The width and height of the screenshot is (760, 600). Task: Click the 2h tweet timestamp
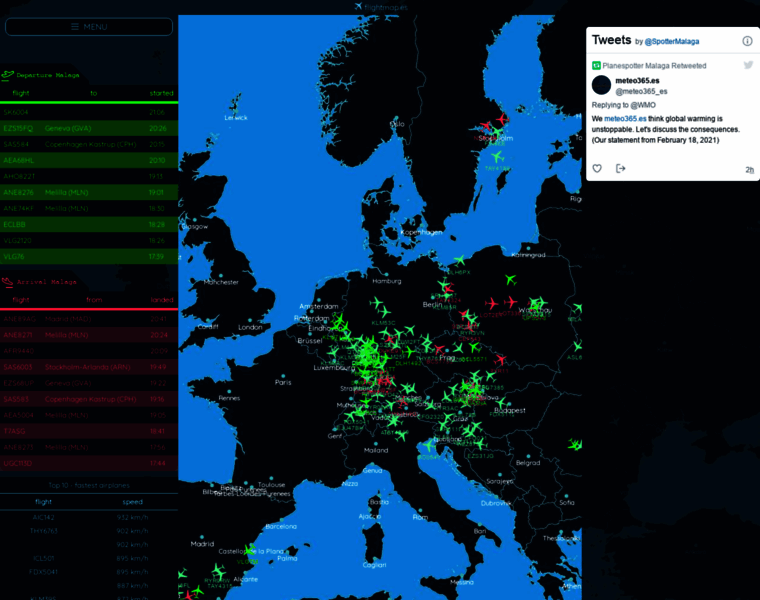(x=749, y=170)
